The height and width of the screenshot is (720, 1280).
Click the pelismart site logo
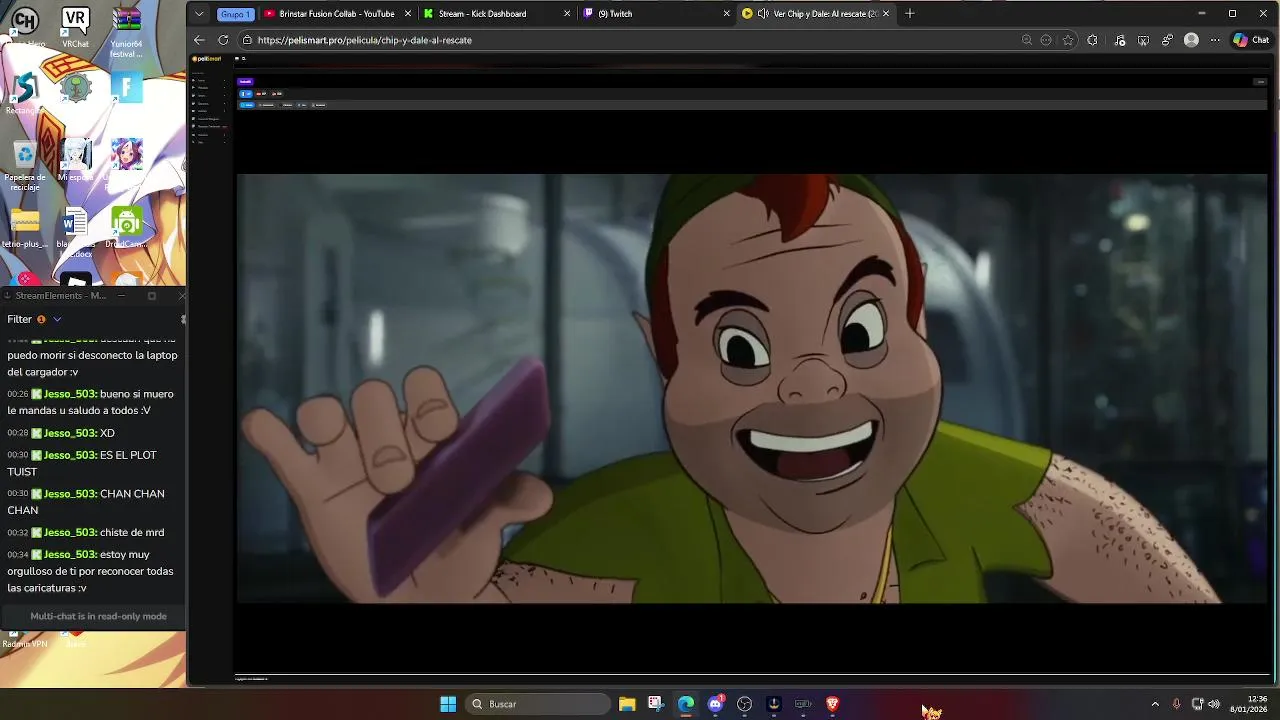pyautogui.click(x=207, y=59)
